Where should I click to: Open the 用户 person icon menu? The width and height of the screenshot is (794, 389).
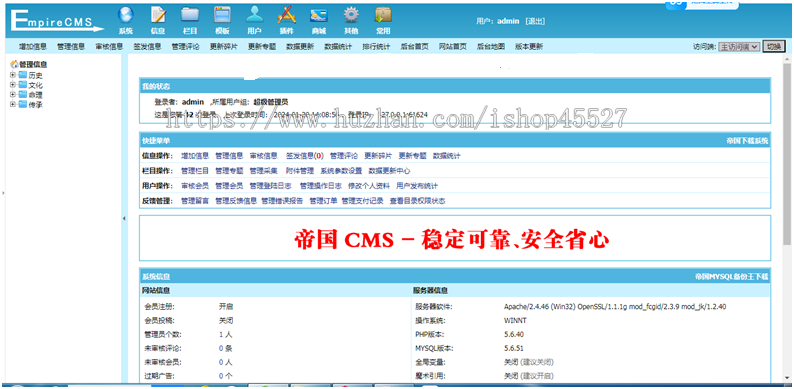point(254,20)
